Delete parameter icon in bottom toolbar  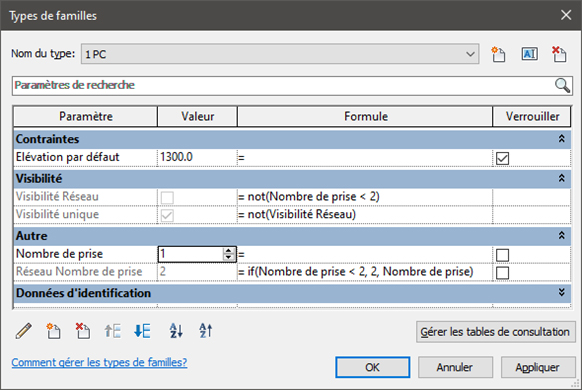83,331
